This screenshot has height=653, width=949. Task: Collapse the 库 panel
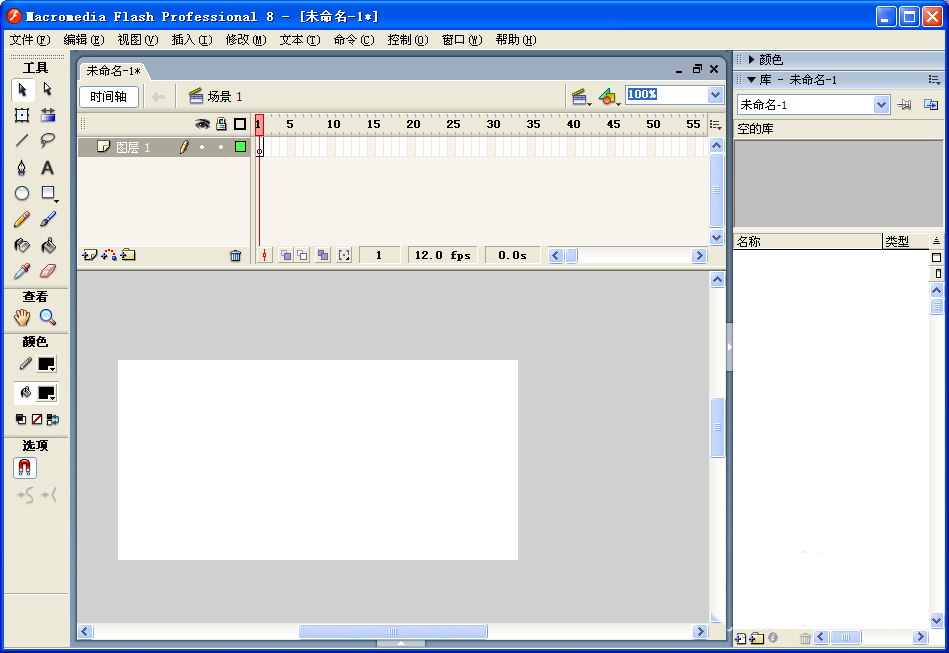751,80
